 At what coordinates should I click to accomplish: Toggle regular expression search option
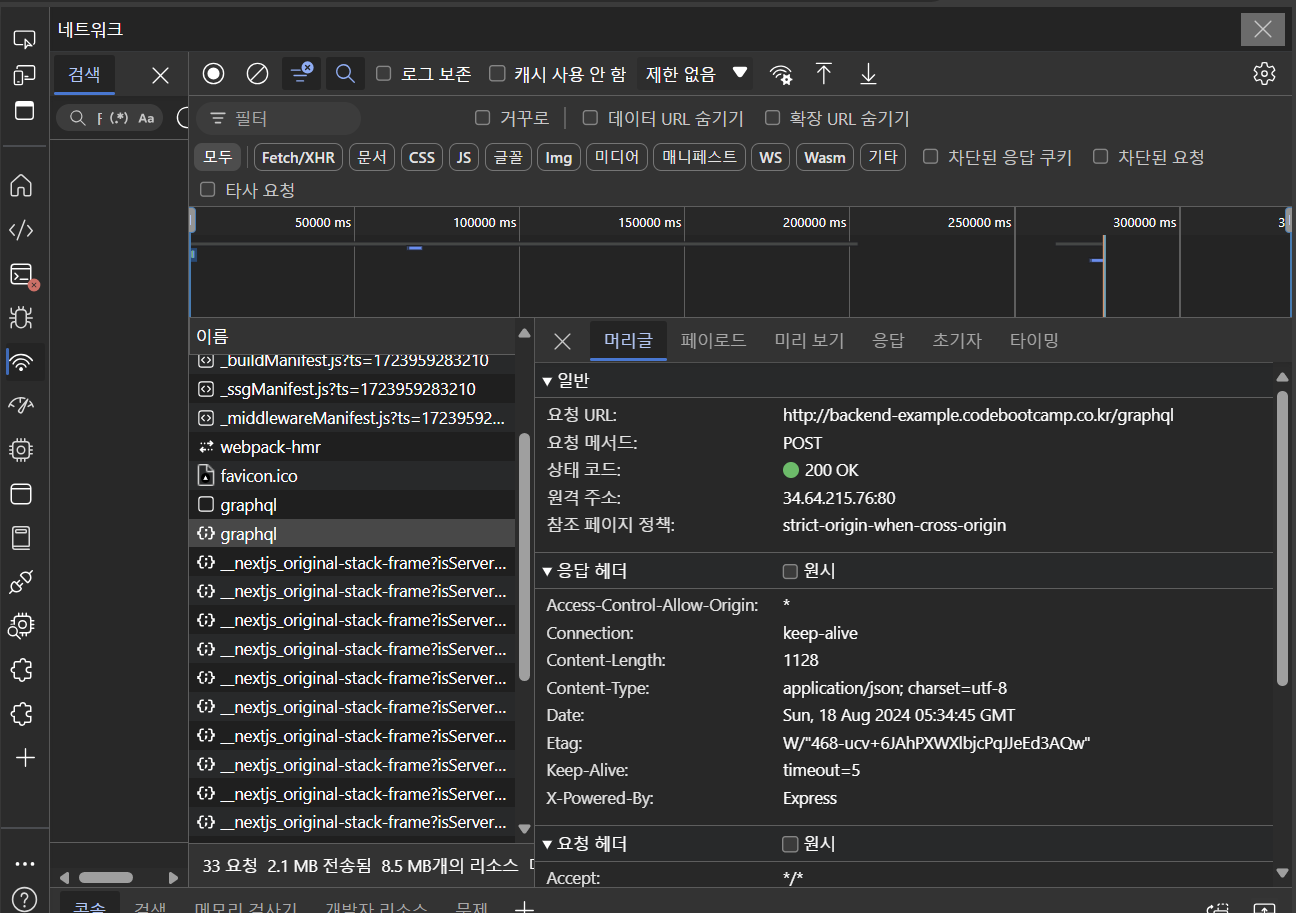click(x=119, y=118)
